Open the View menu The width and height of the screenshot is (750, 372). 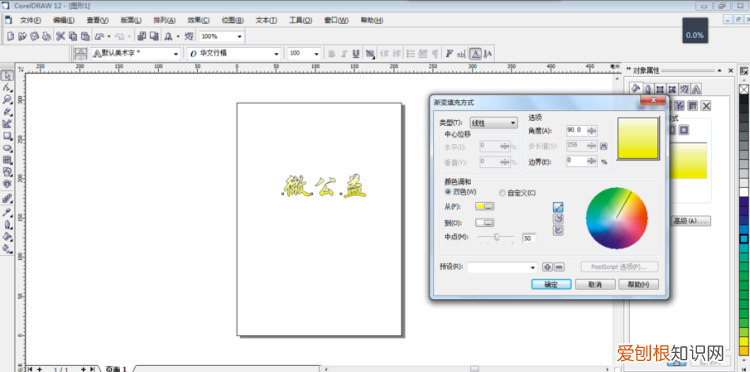98,20
